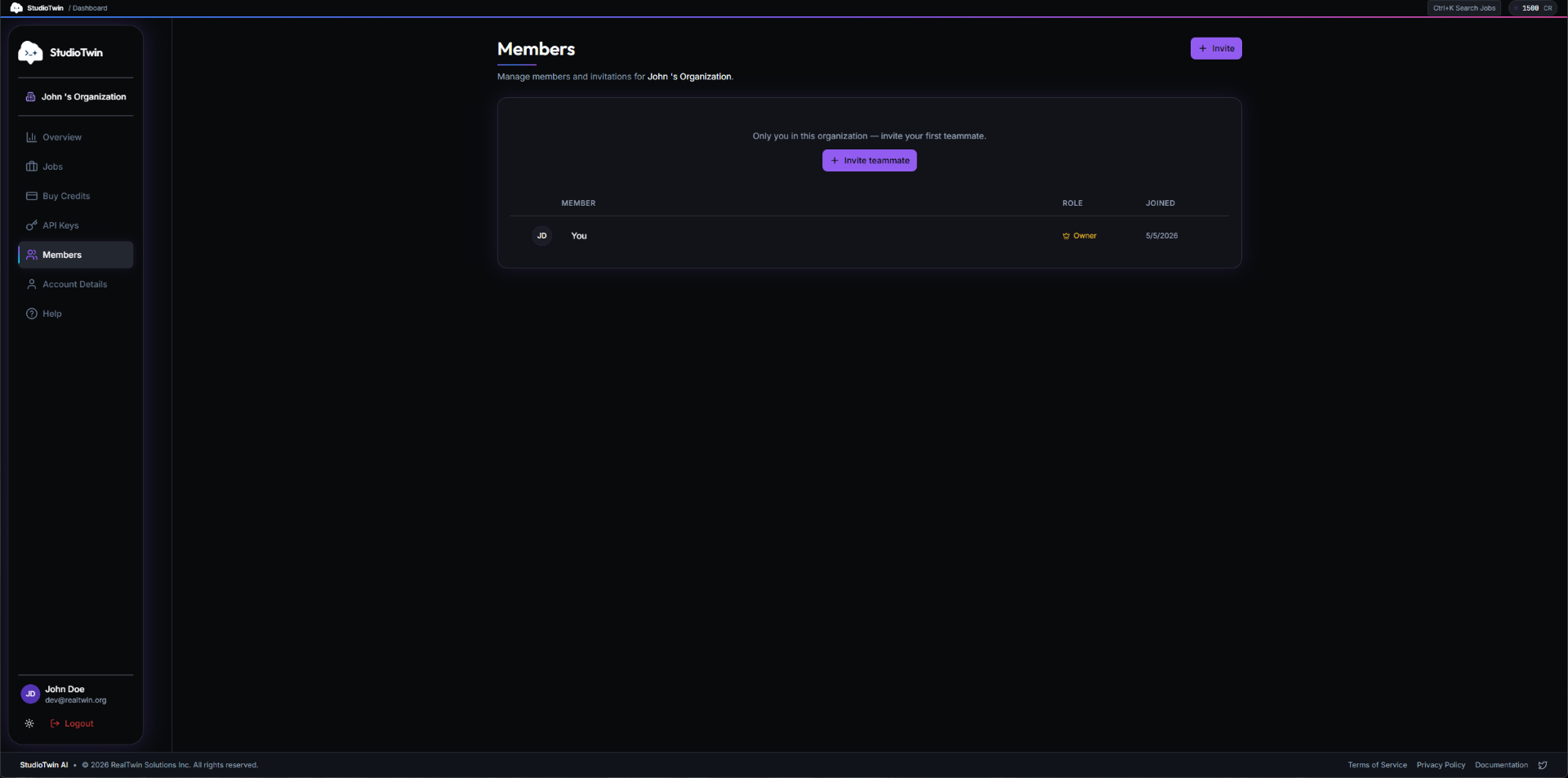
Task: Click the Members page heading
Action: click(536, 49)
